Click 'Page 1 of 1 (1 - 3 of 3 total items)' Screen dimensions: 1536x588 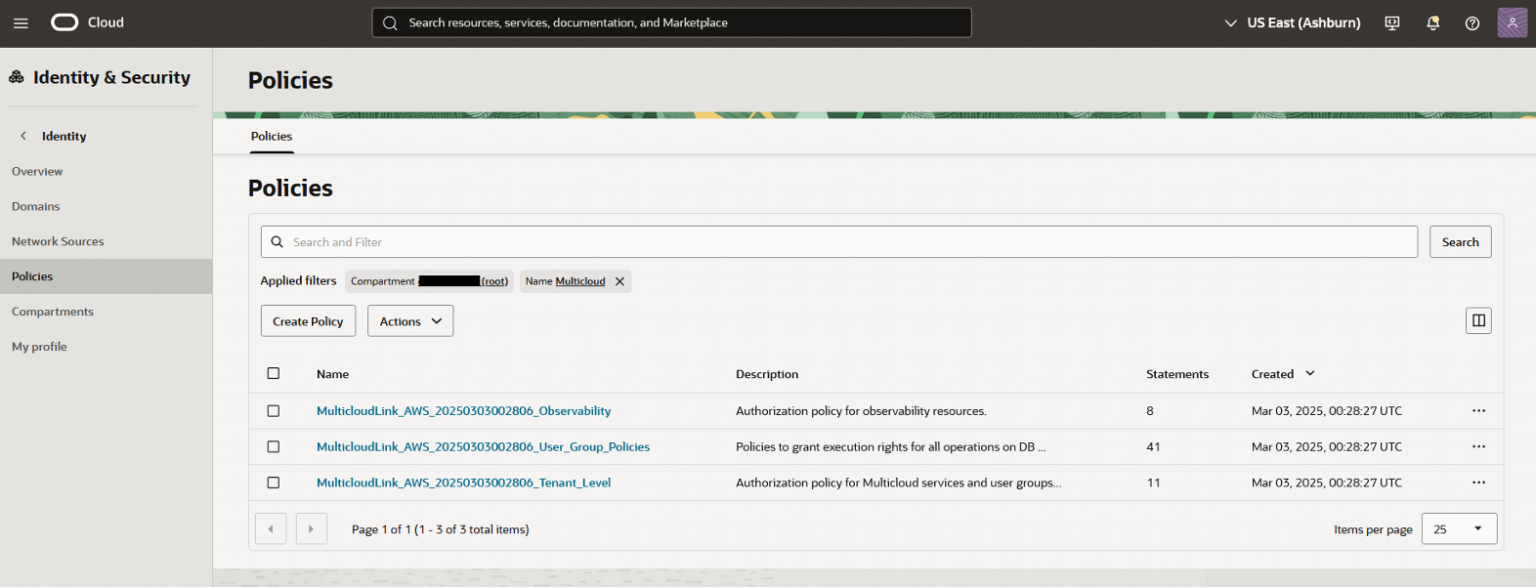click(440, 529)
